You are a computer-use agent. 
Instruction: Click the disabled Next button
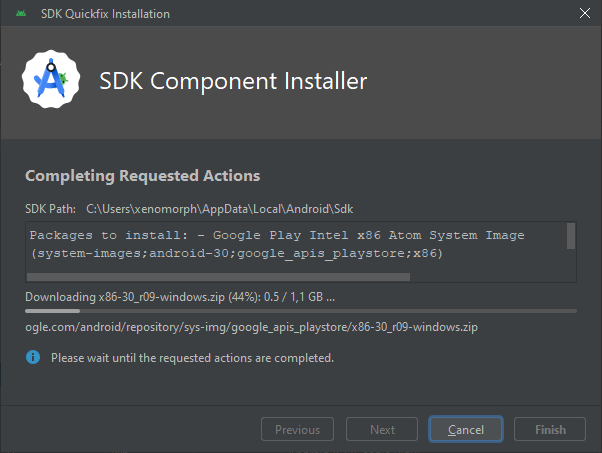[x=382, y=429]
